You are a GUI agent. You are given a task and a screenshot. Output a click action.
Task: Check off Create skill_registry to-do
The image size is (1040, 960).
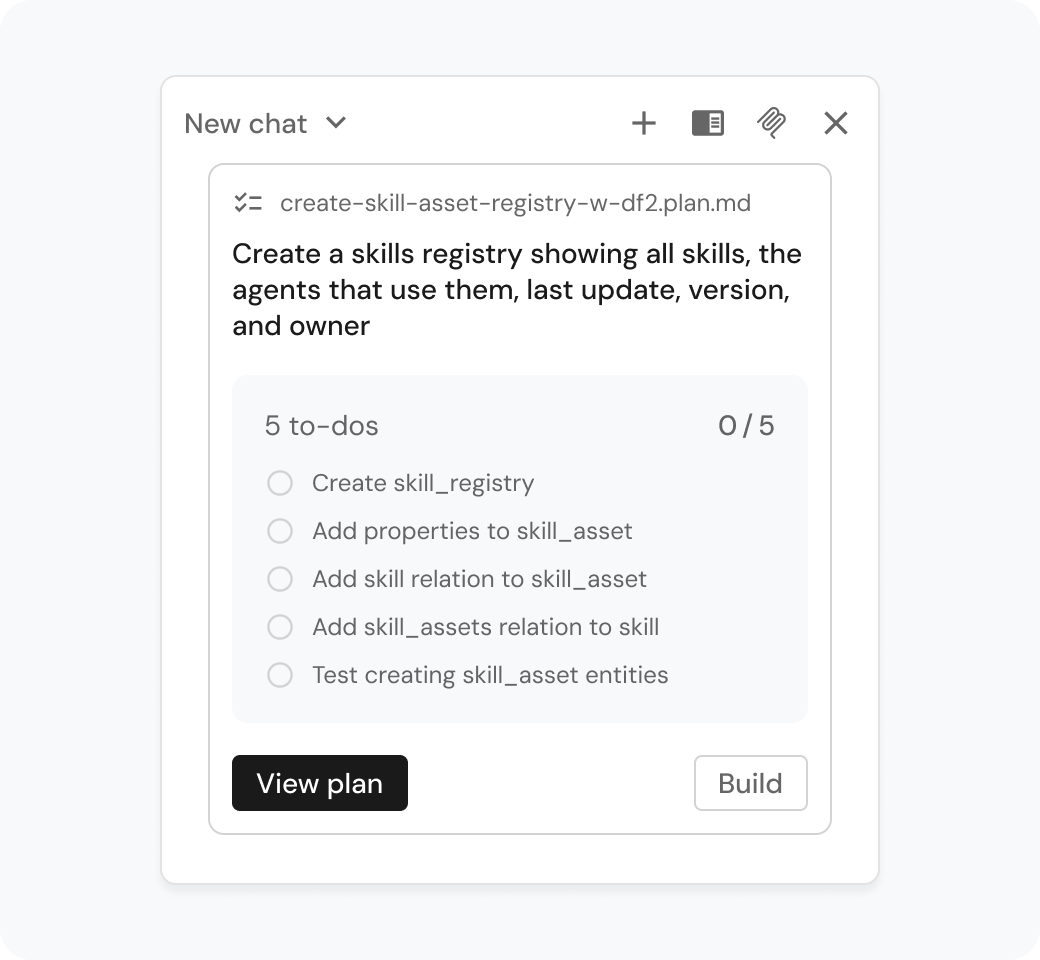280,483
